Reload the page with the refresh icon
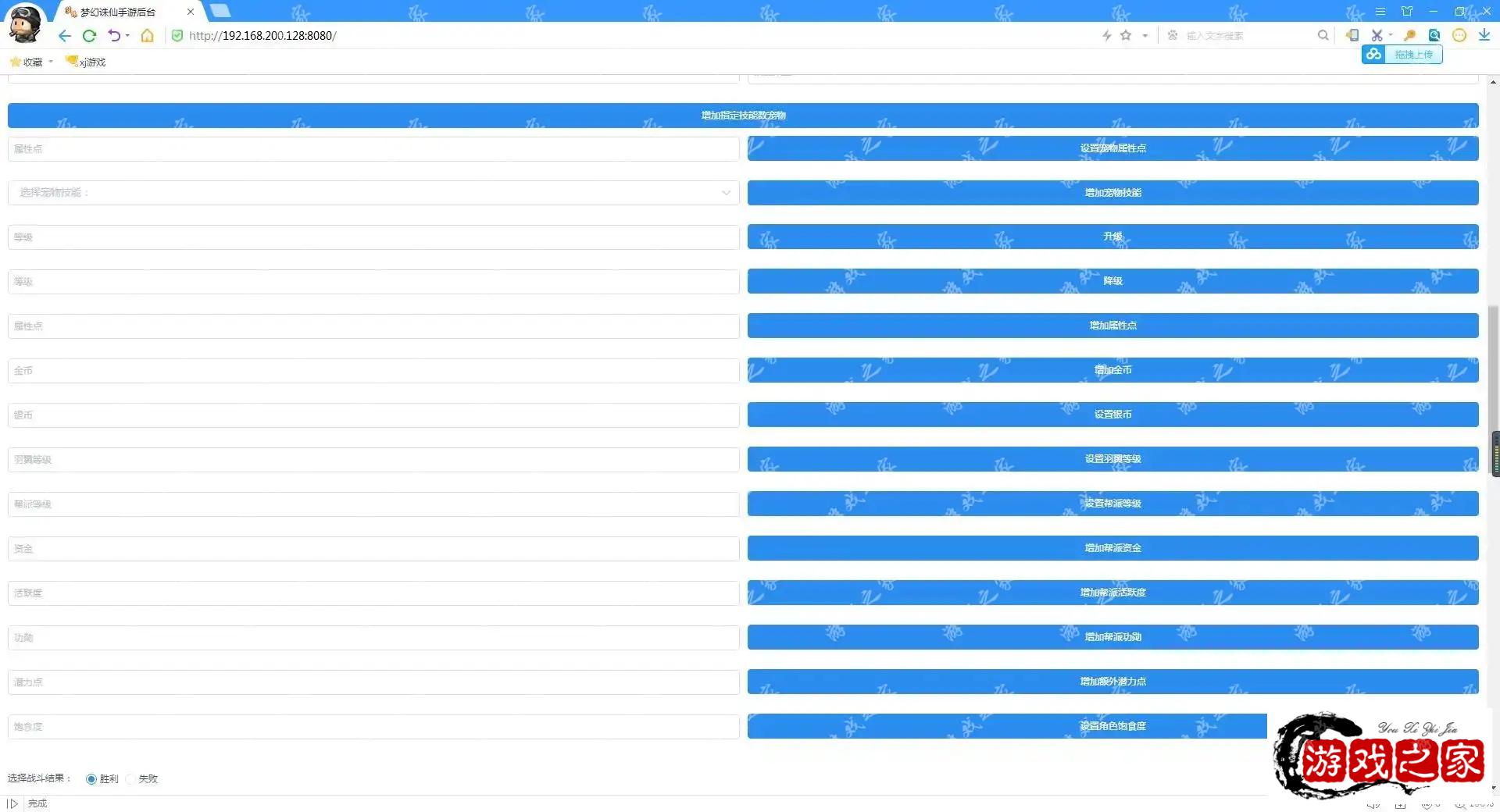 click(89, 36)
